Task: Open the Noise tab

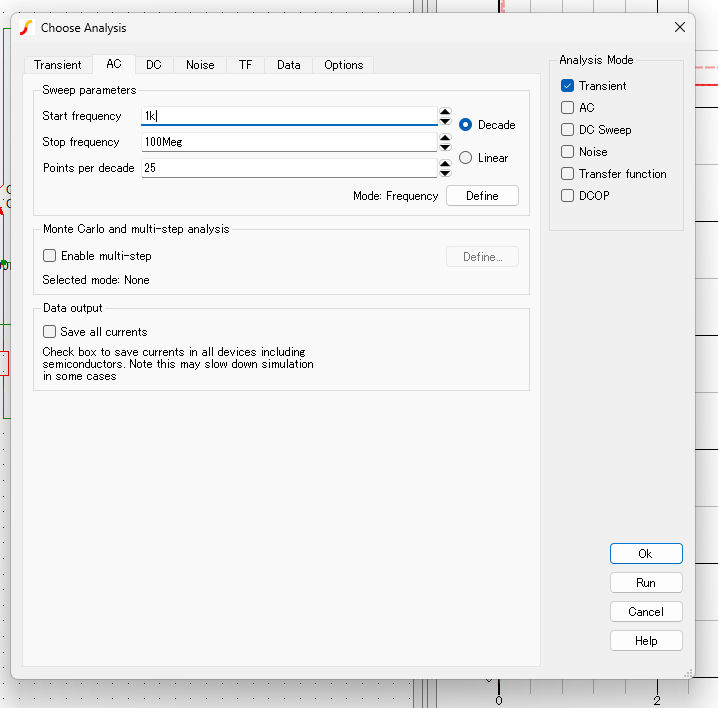Action: (200, 65)
